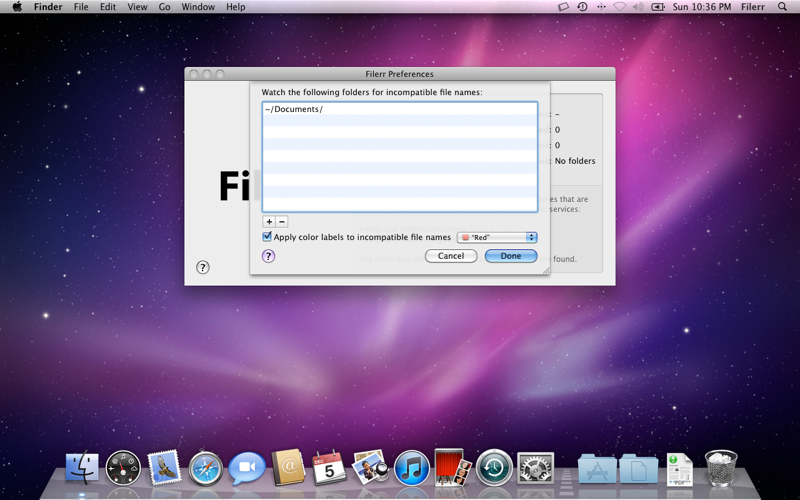Open the Apple menu

(17, 7)
